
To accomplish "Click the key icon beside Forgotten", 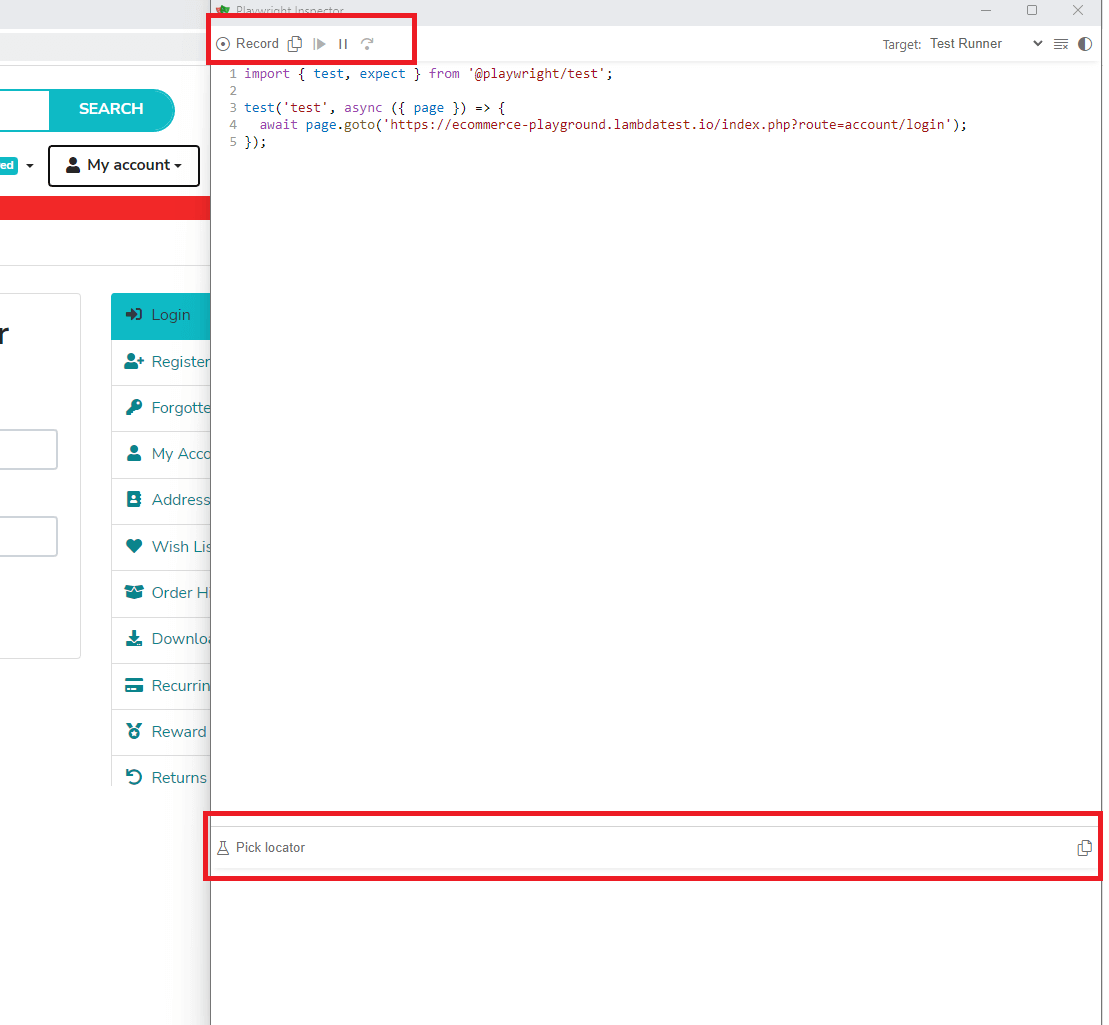I will tap(134, 407).
